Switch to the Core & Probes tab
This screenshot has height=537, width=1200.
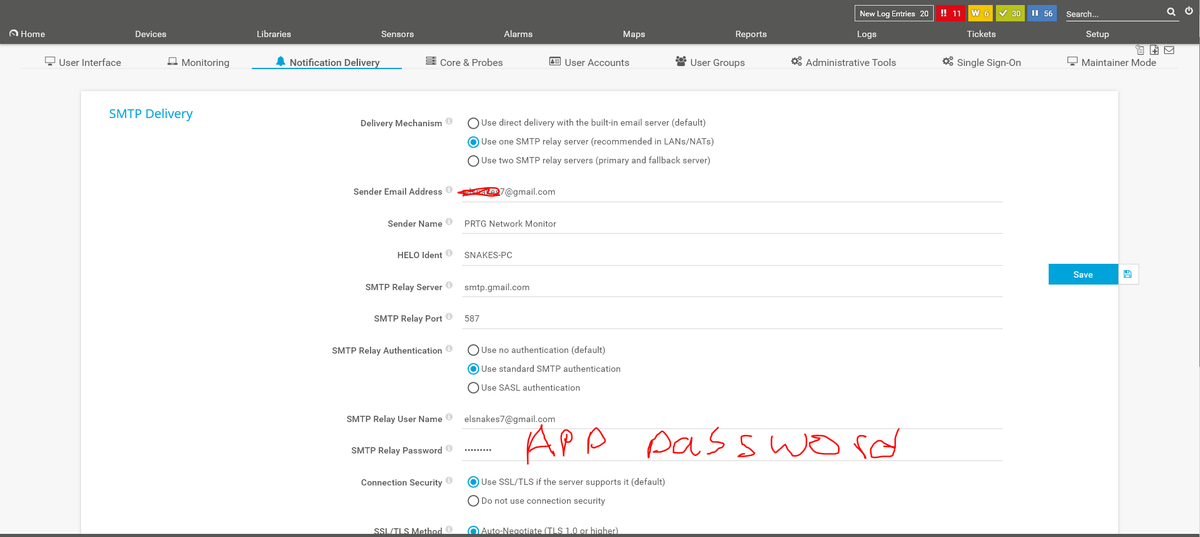click(464, 62)
